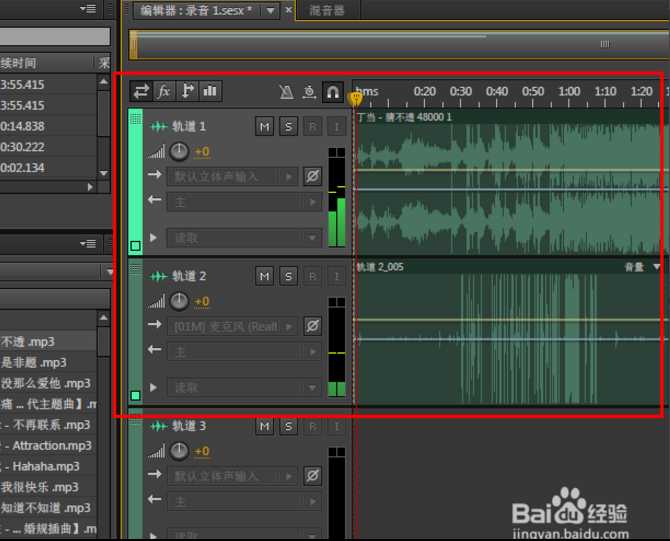Toggle polarity reverse on 轨道 1
The height and width of the screenshot is (541, 670).
pos(312,176)
